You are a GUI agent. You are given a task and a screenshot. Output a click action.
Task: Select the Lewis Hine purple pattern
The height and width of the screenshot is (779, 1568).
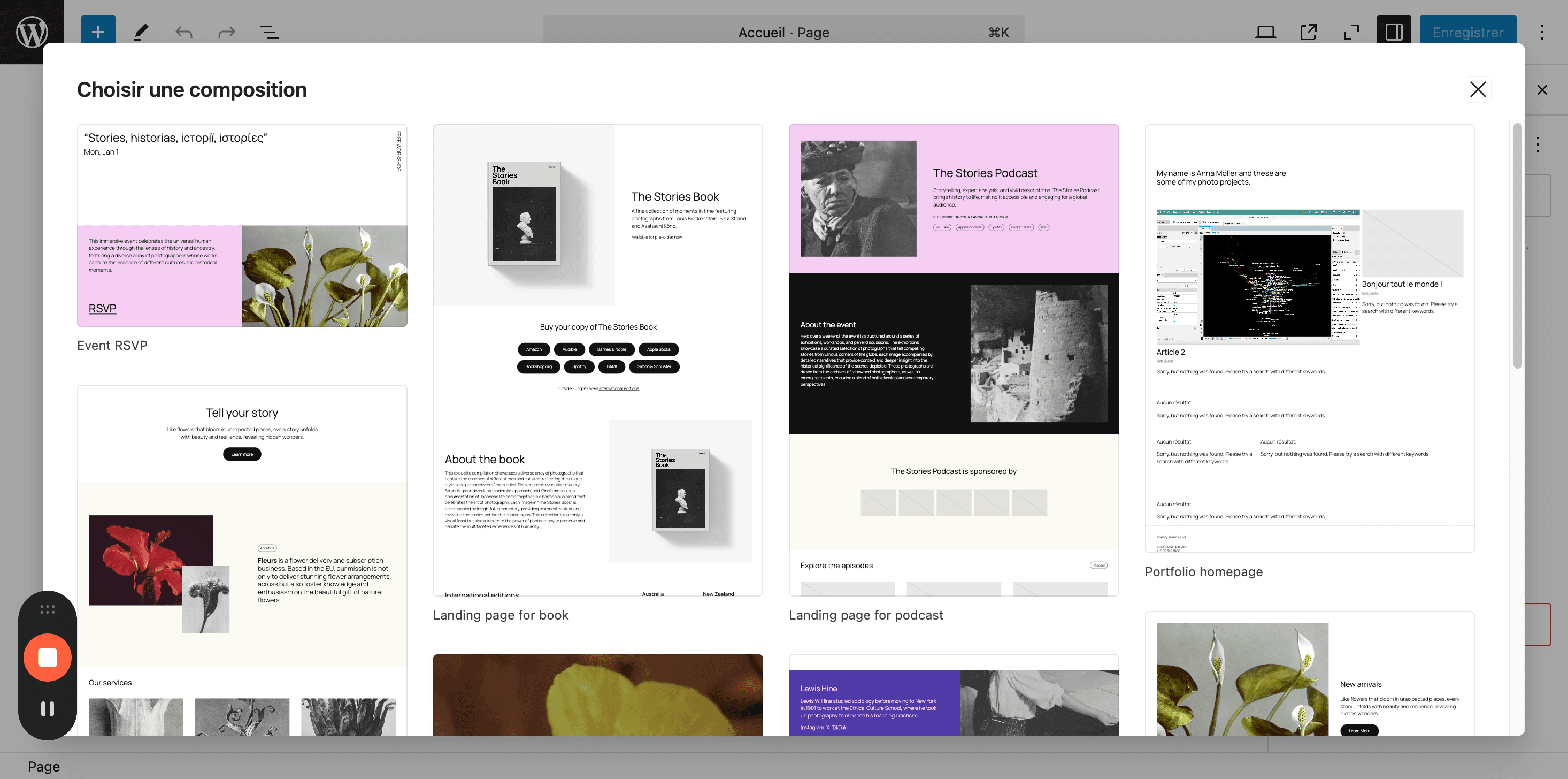(x=953, y=696)
